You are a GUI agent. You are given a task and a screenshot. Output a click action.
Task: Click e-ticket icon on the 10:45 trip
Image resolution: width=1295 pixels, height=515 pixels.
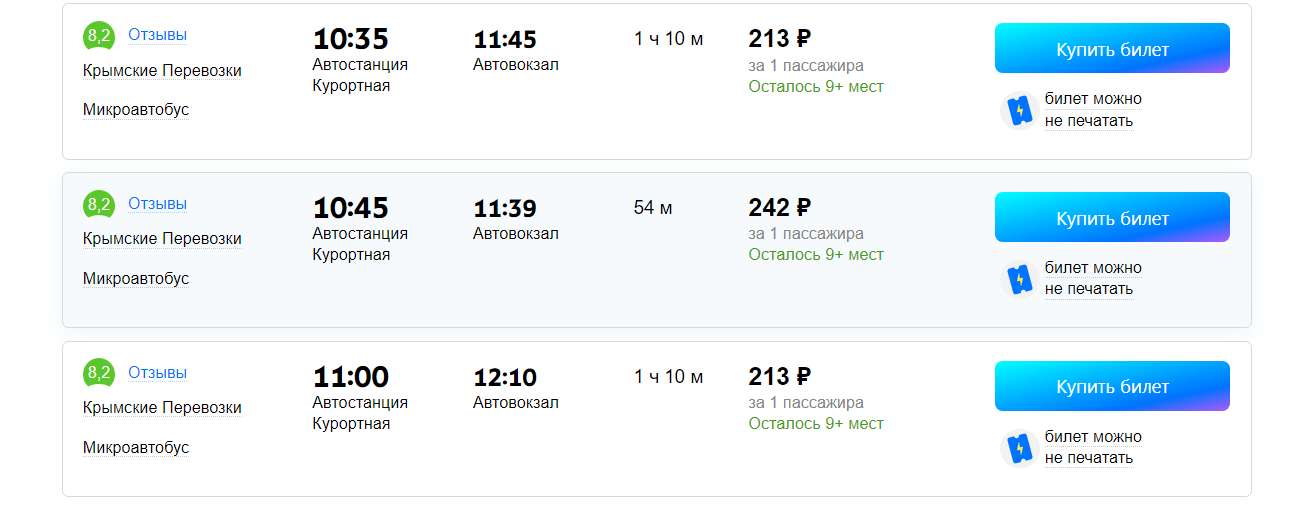(x=1019, y=279)
